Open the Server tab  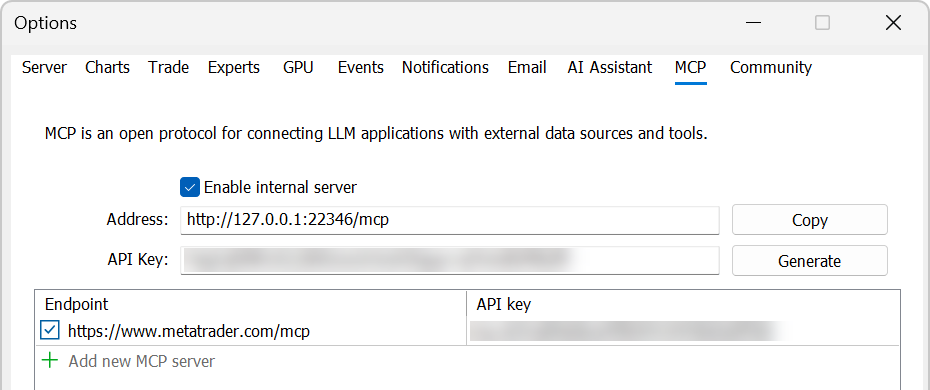pos(44,68)
